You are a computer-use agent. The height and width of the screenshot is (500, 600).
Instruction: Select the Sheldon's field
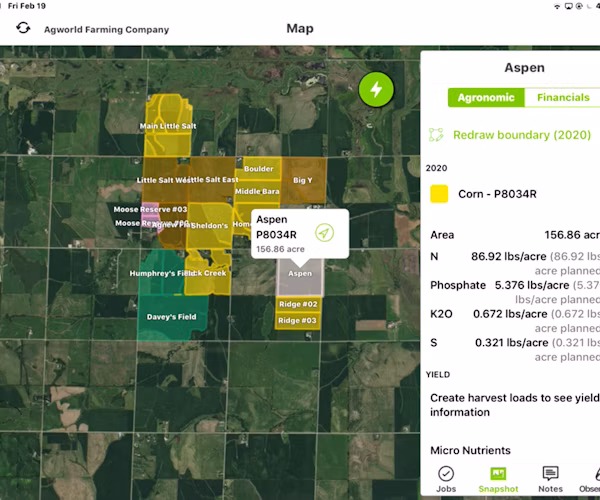209,226
